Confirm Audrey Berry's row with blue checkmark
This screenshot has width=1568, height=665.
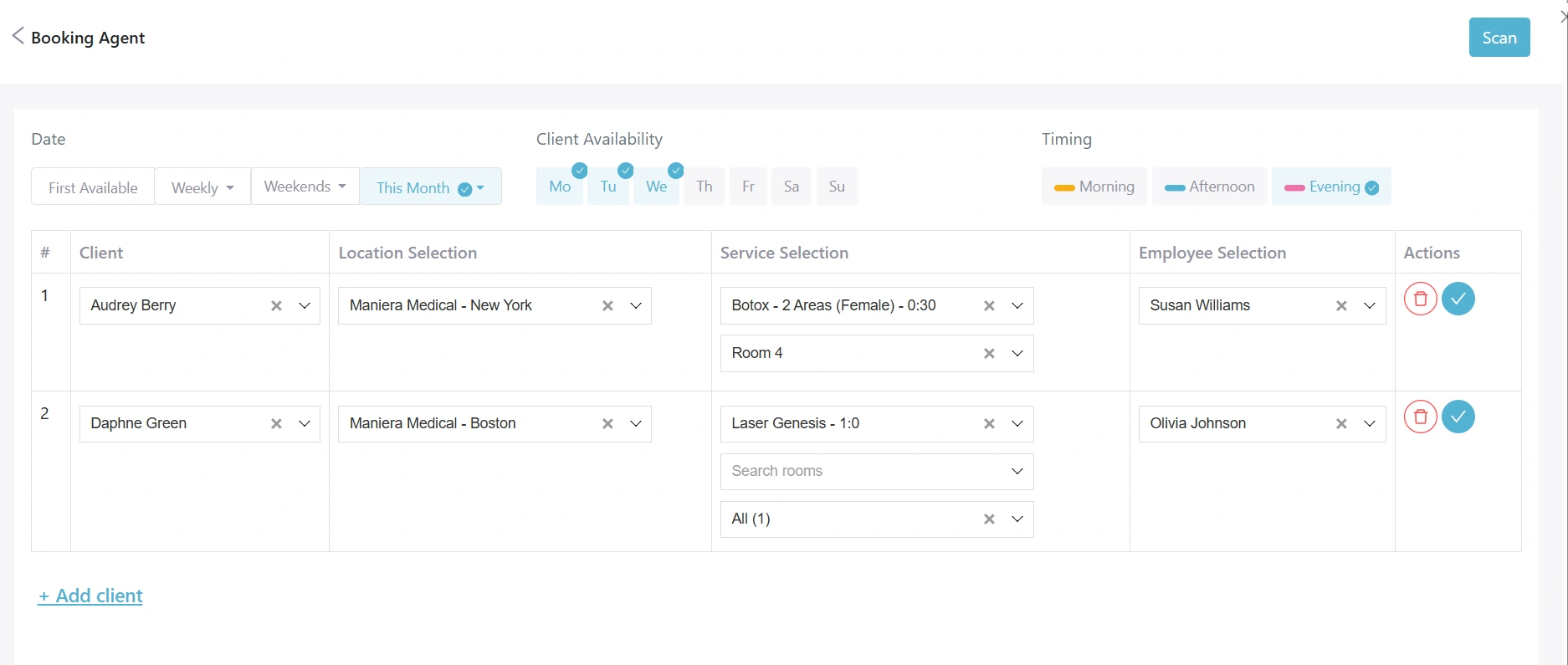(x=1458, y=299)
